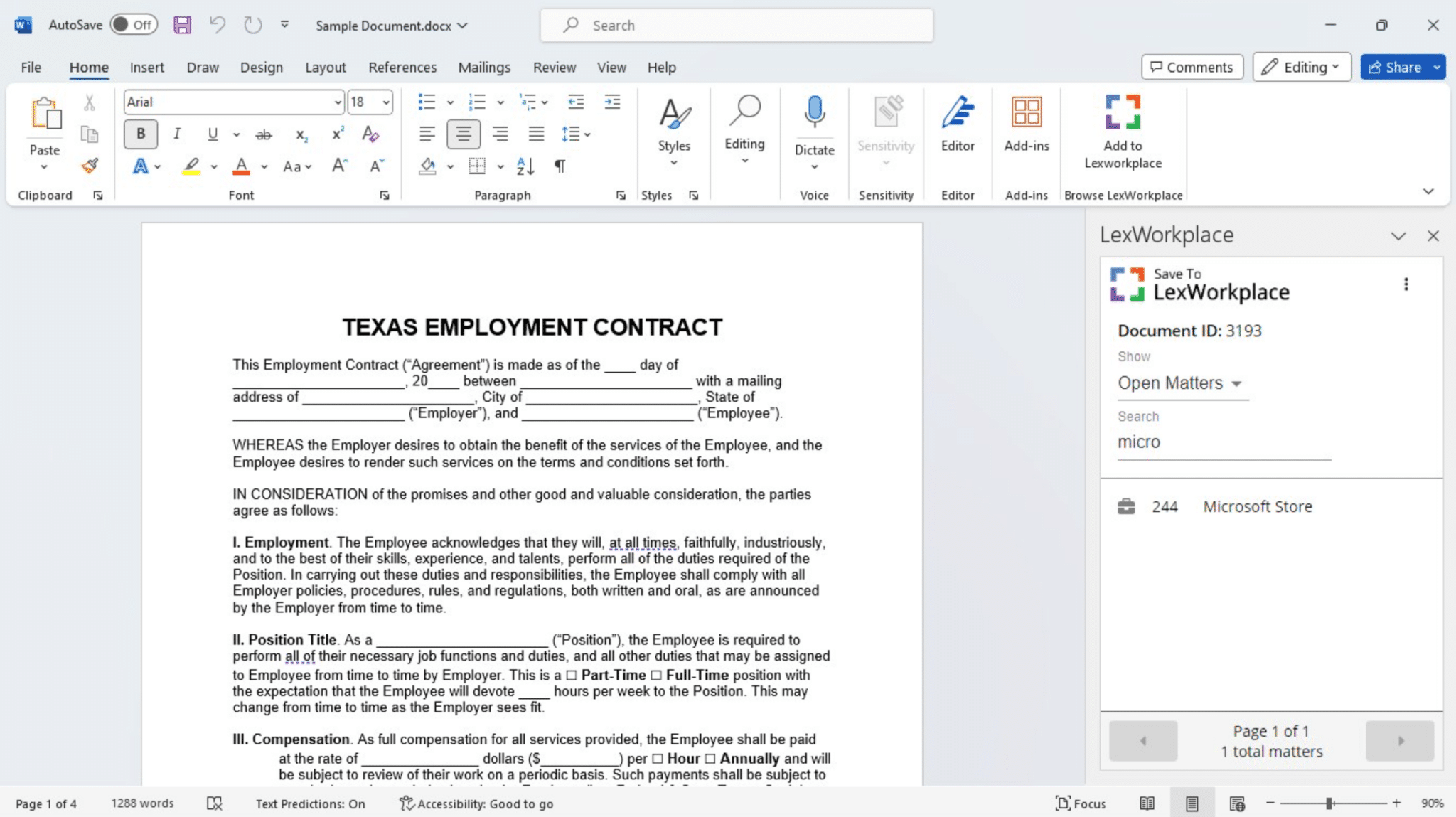This screenshot has width=1456, height=817.
Task: Open the Comments panel
Action: (x=1192, y=67)
